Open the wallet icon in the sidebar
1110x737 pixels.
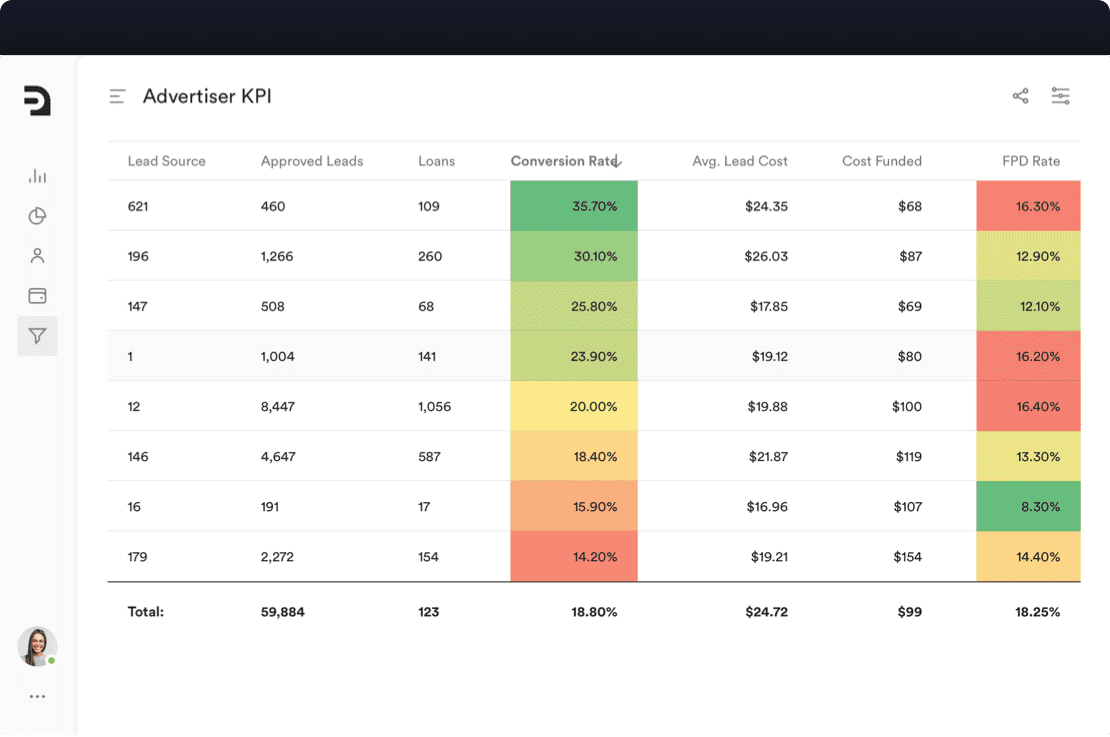pyautogui.click(x=37, y=295)
